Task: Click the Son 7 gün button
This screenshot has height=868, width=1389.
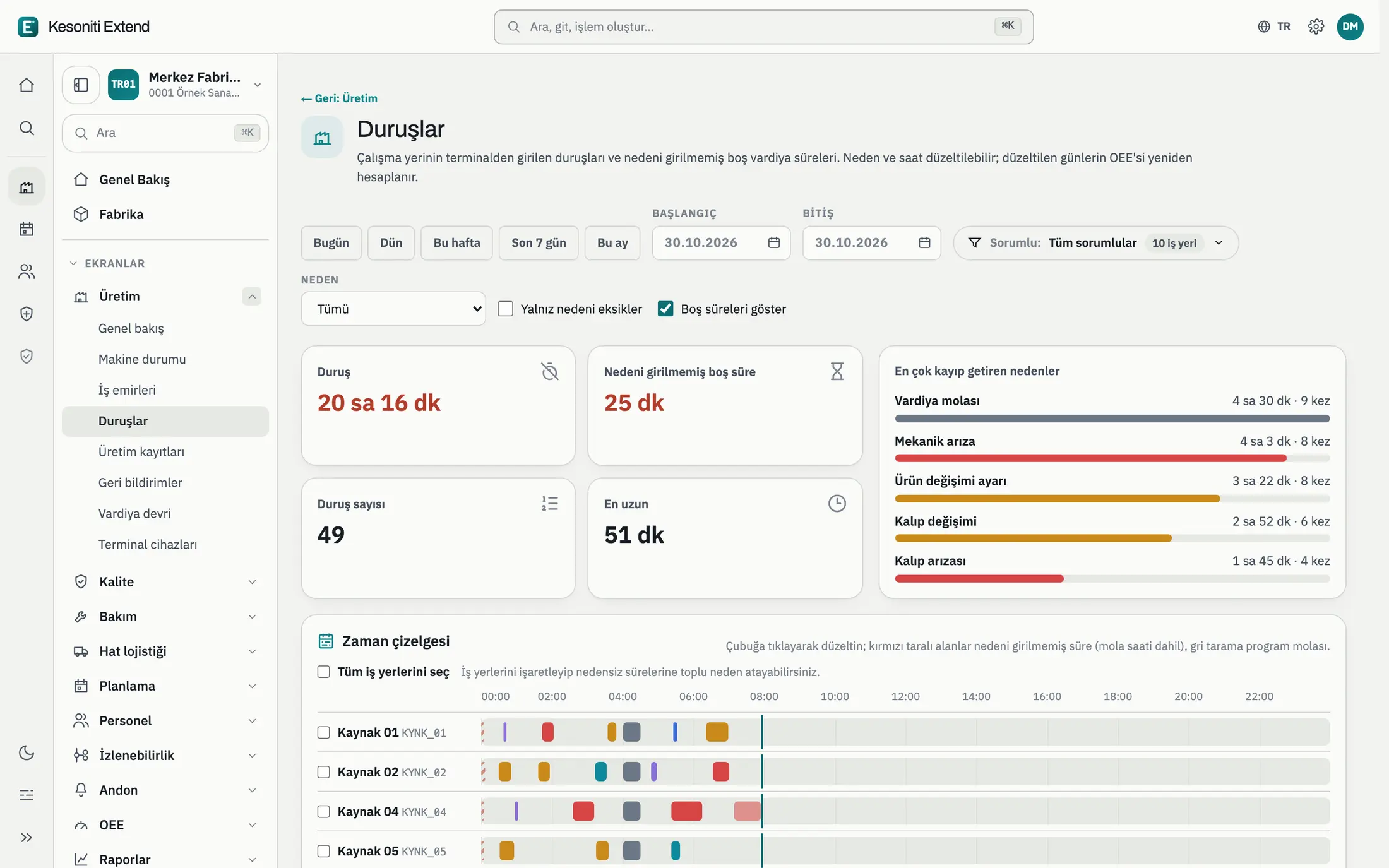Action: [x=539, y=242]
